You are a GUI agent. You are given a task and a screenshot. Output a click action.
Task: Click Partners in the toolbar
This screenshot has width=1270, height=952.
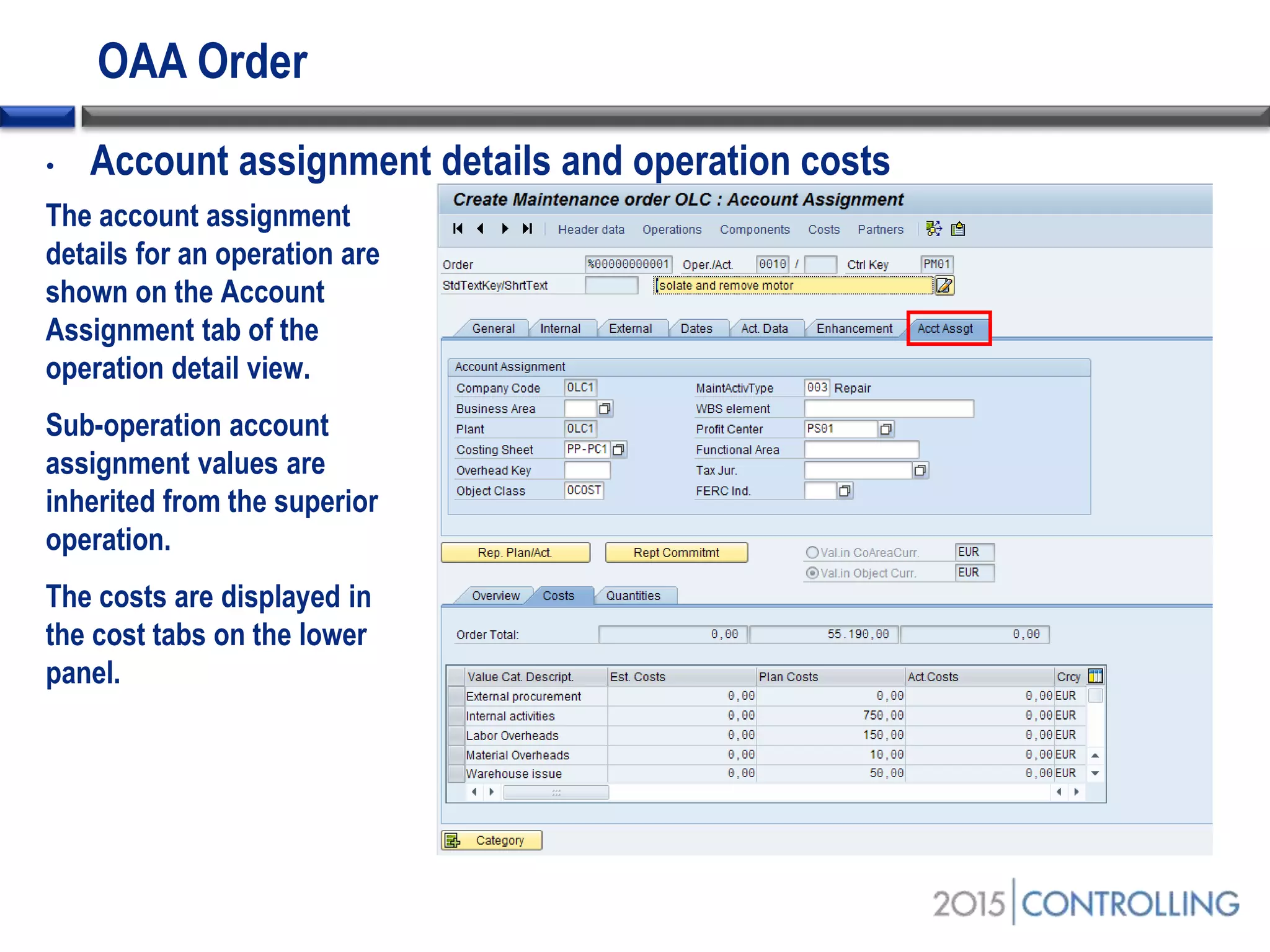[x=881, y=229]
